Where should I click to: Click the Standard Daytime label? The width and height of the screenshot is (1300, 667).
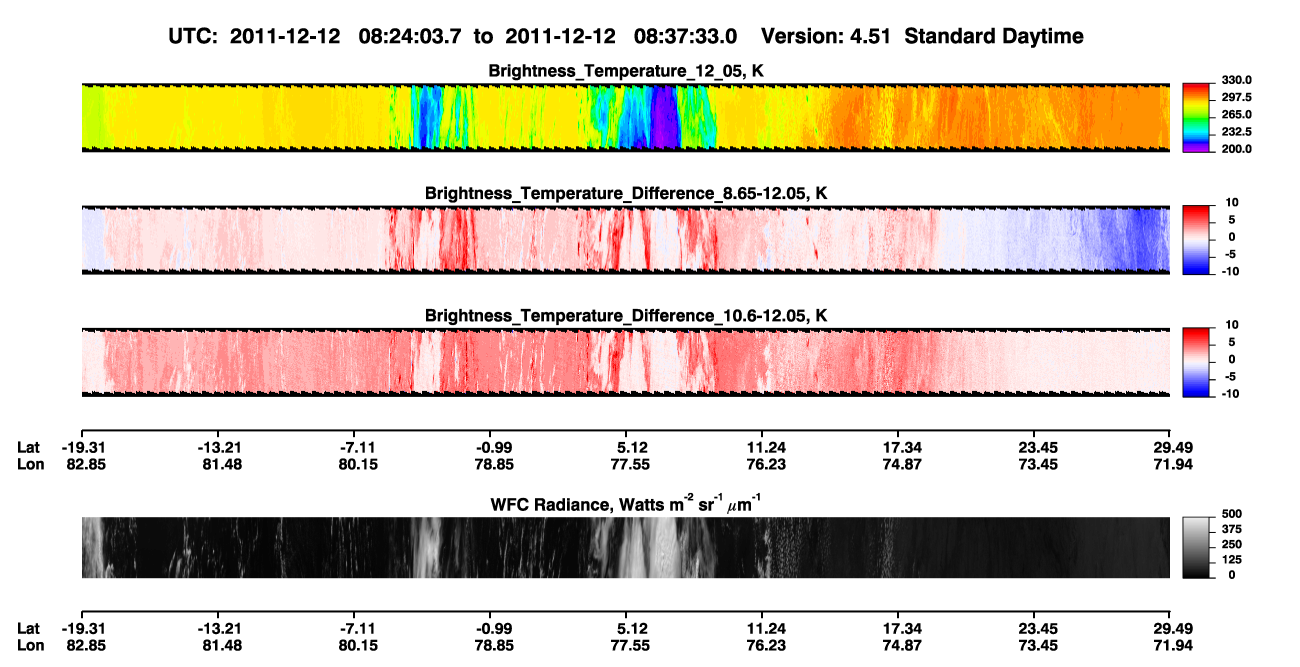(x=994, y=36)
